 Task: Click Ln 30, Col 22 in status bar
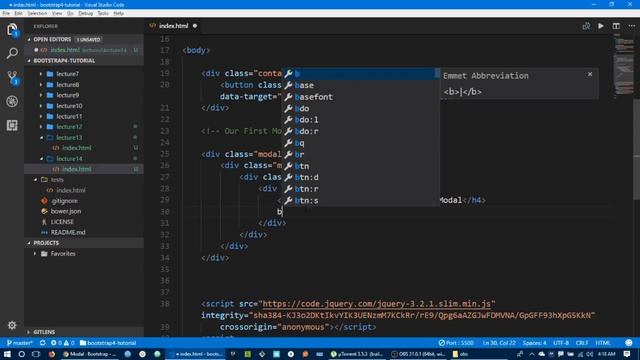pyautogui.click(x=499, y=343)
